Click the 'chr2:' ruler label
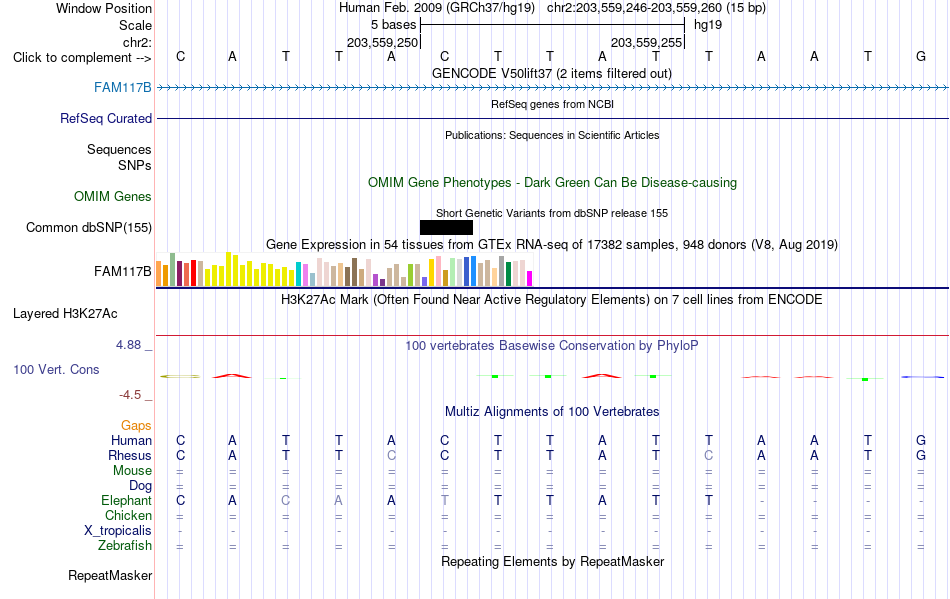 coord(137,42)
